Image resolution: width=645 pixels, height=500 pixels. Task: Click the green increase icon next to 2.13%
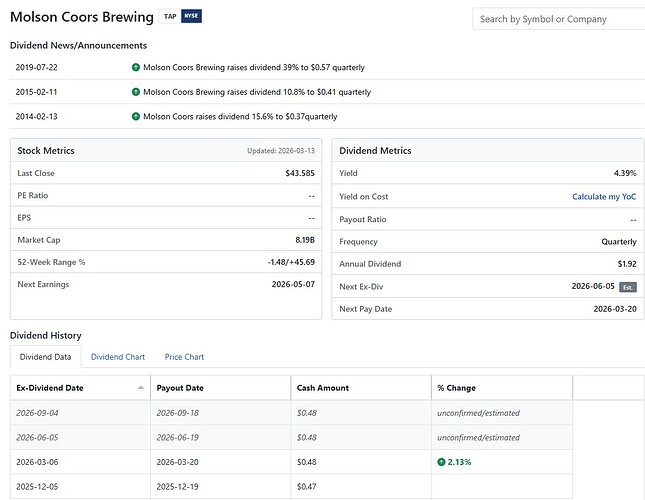click(442, 462)
